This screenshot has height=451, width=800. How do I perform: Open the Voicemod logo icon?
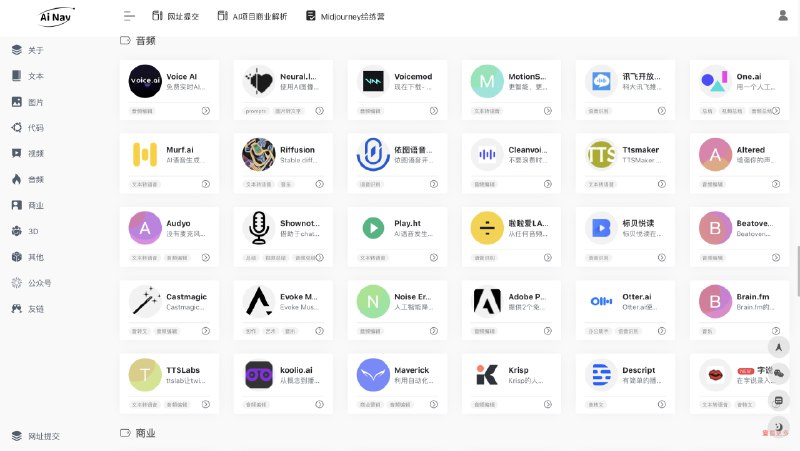(373, 81)
